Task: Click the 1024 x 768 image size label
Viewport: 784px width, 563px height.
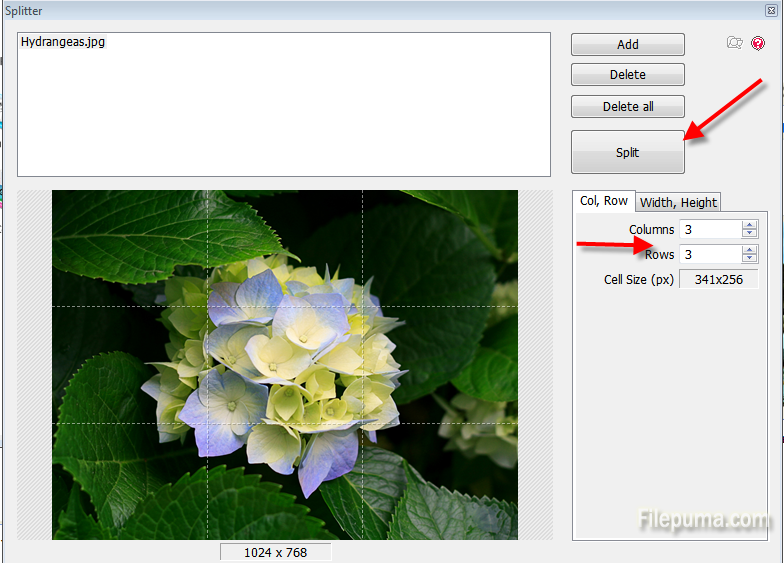Action: pyautogui.click(x=276, y=552)
